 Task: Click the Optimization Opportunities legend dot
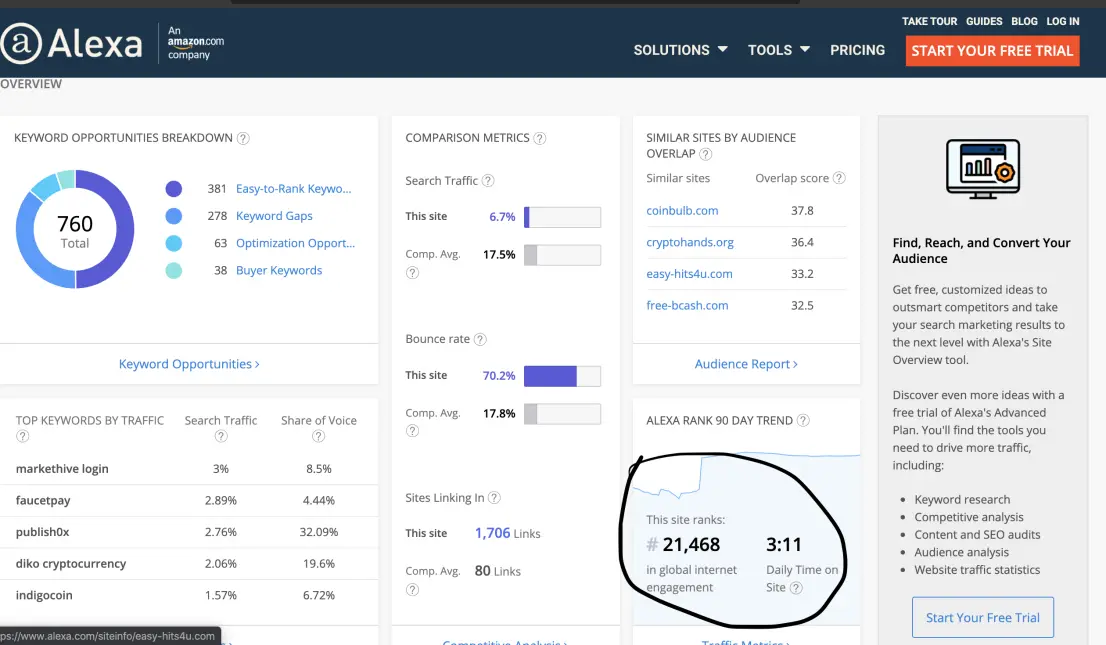pyautogui.click(x=174, y=243)
